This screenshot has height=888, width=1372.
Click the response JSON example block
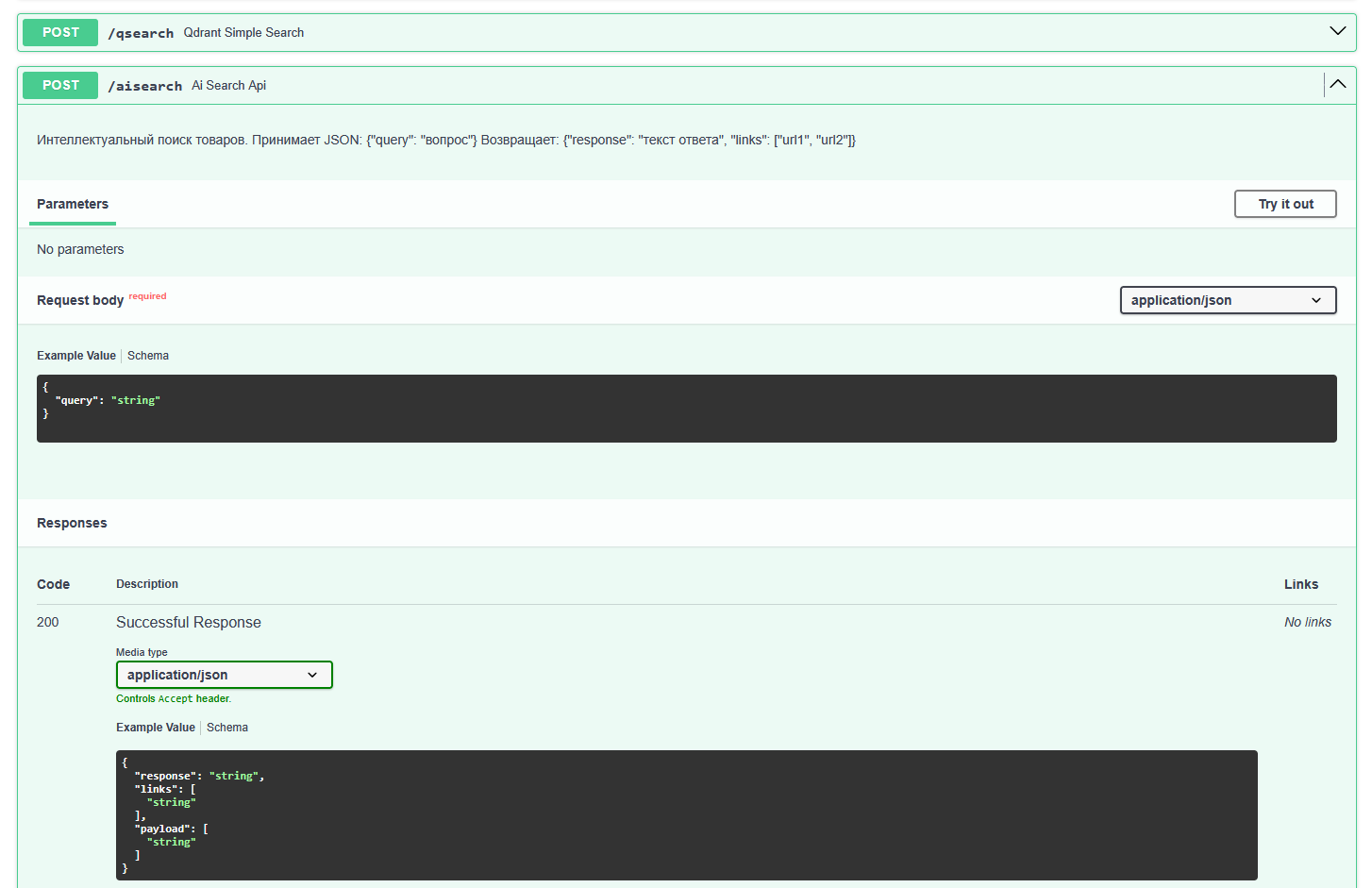[x=687, y=815]
